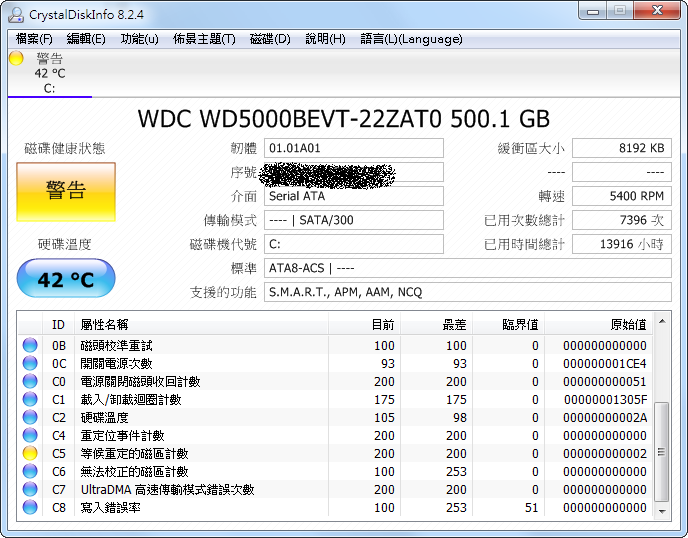Click the 屬性名稱 column header

coord(201,325)
